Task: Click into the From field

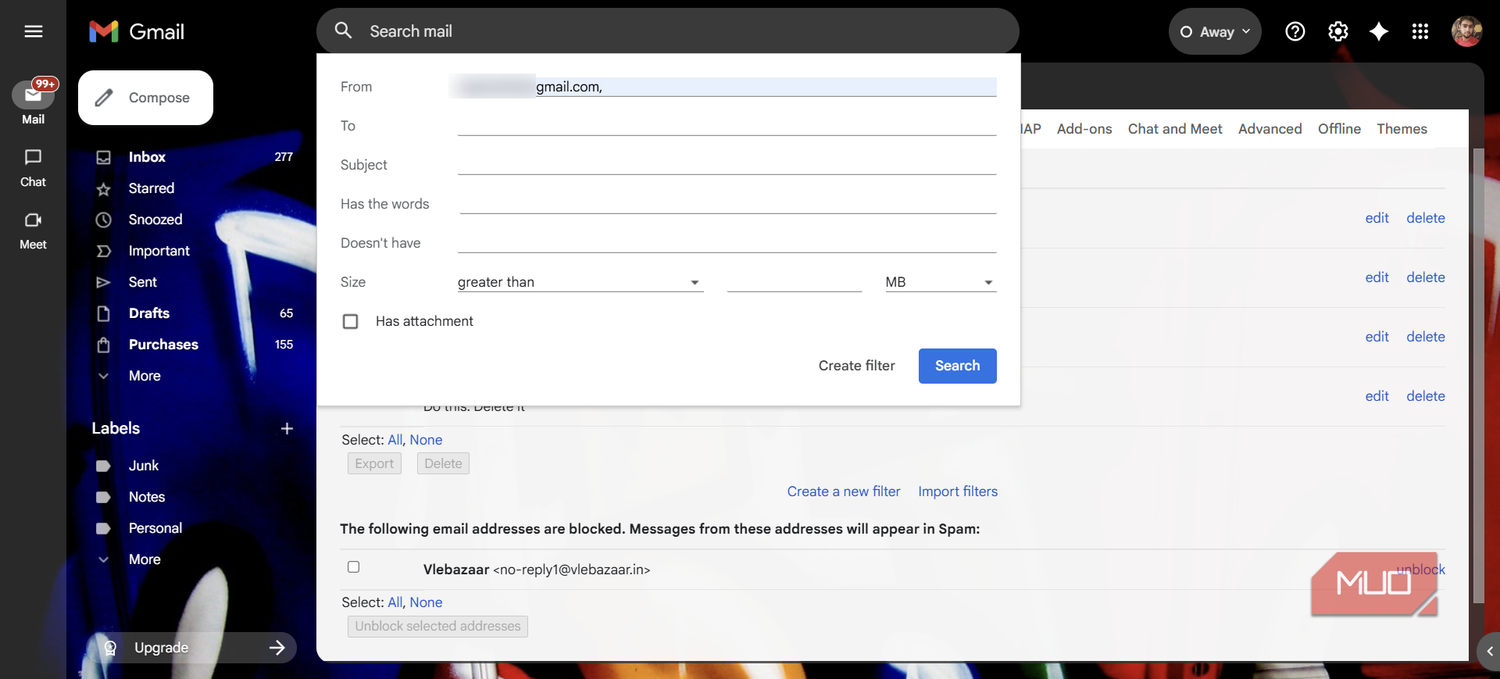Action: pyautogui.click(x=727, y=87)
